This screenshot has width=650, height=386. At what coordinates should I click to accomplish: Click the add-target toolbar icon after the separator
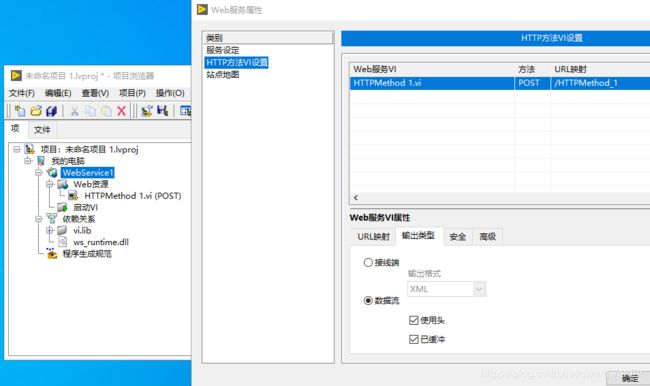(x=147, y=111)
